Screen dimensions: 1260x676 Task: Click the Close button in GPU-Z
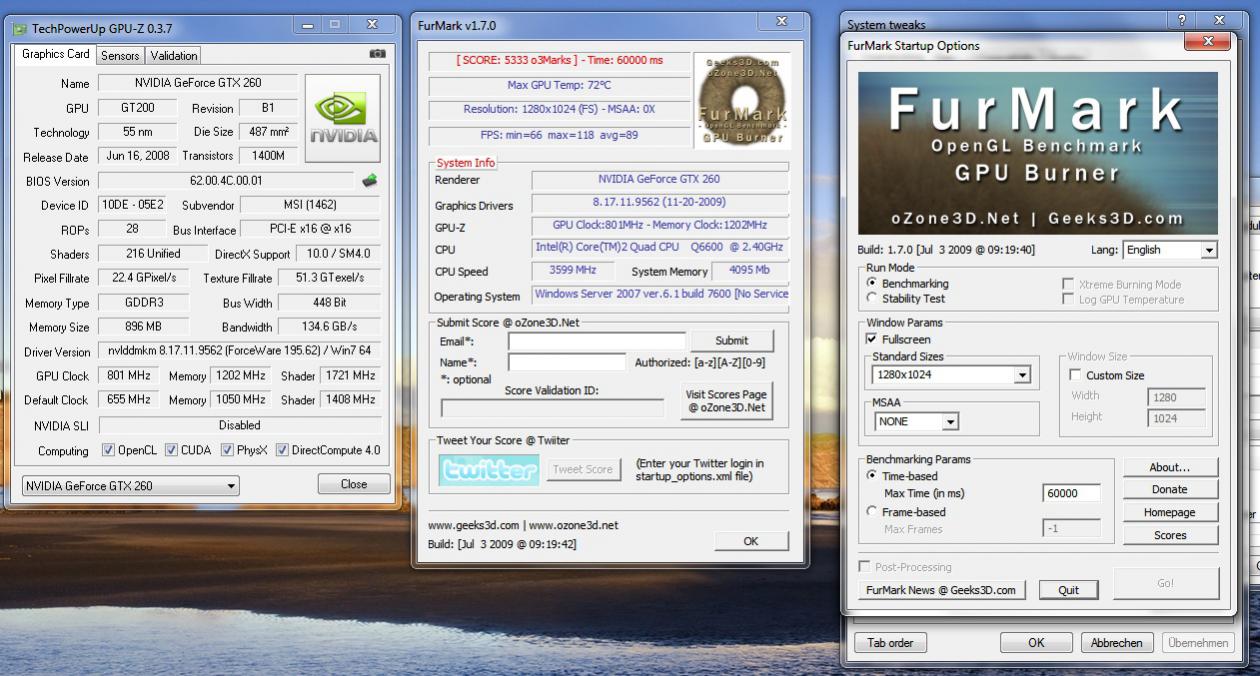point(354,484)
